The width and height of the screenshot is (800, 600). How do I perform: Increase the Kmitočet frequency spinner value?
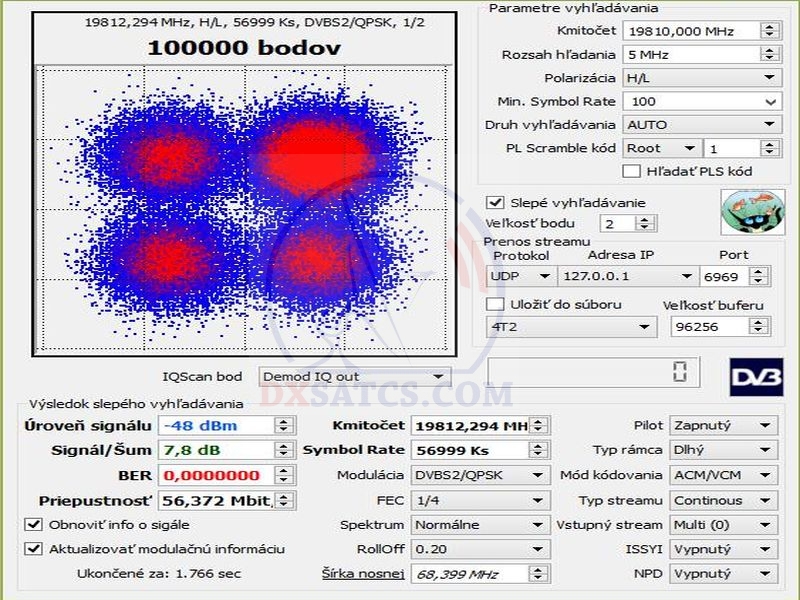[769, 26]
